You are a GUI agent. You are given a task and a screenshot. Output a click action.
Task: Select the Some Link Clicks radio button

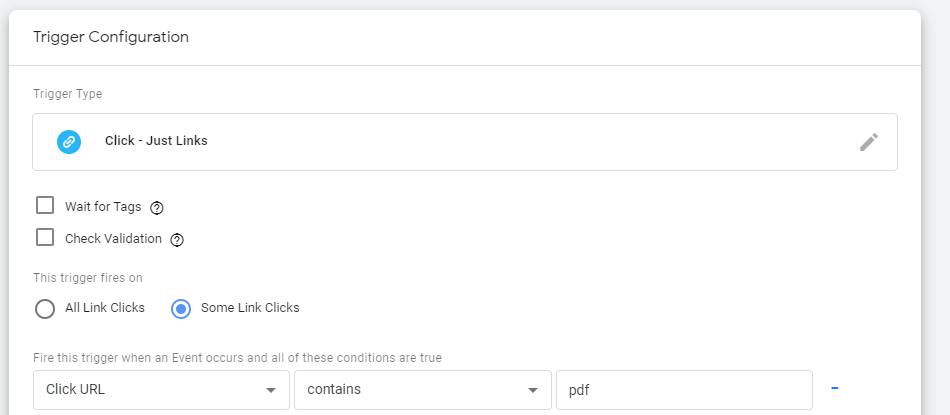coord(181,309)
